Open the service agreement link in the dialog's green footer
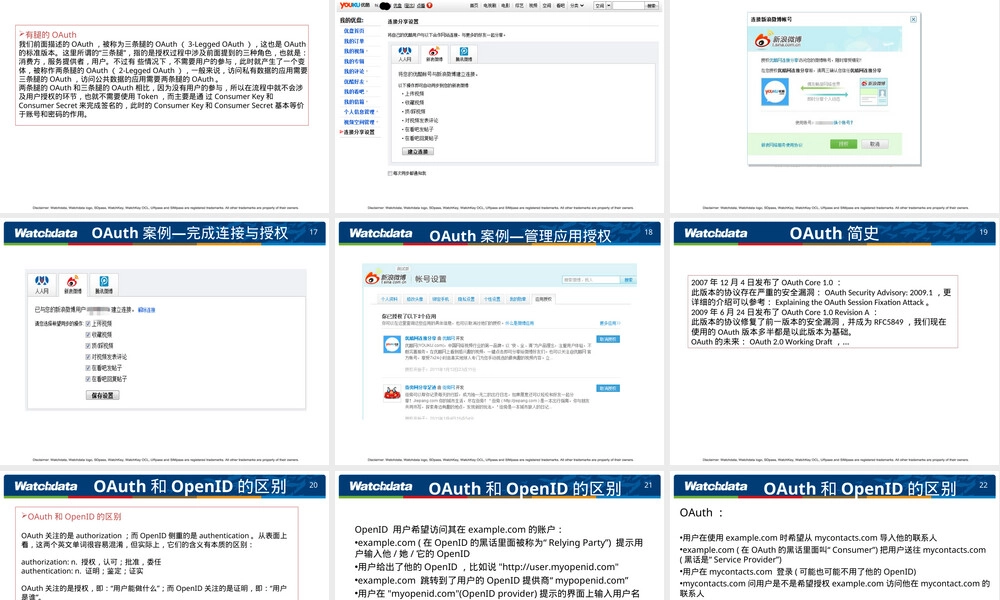 click(782, 145)
